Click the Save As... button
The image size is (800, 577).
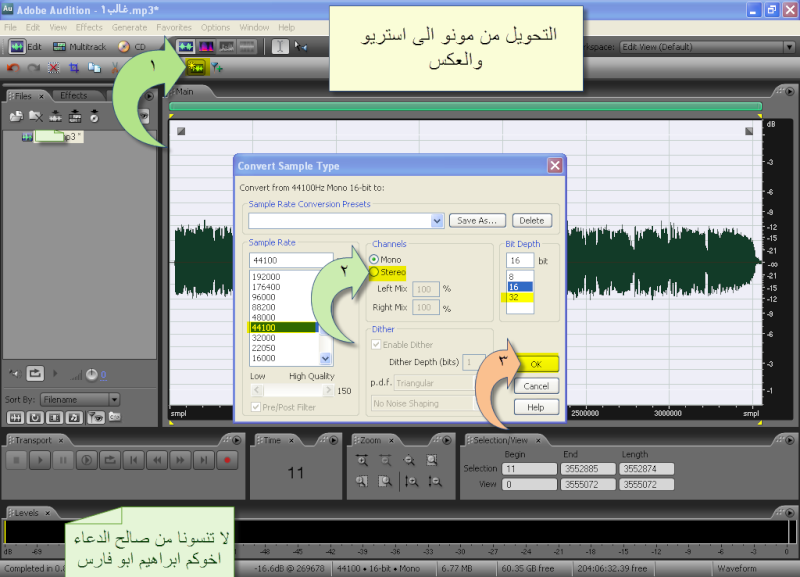point(477,220)
